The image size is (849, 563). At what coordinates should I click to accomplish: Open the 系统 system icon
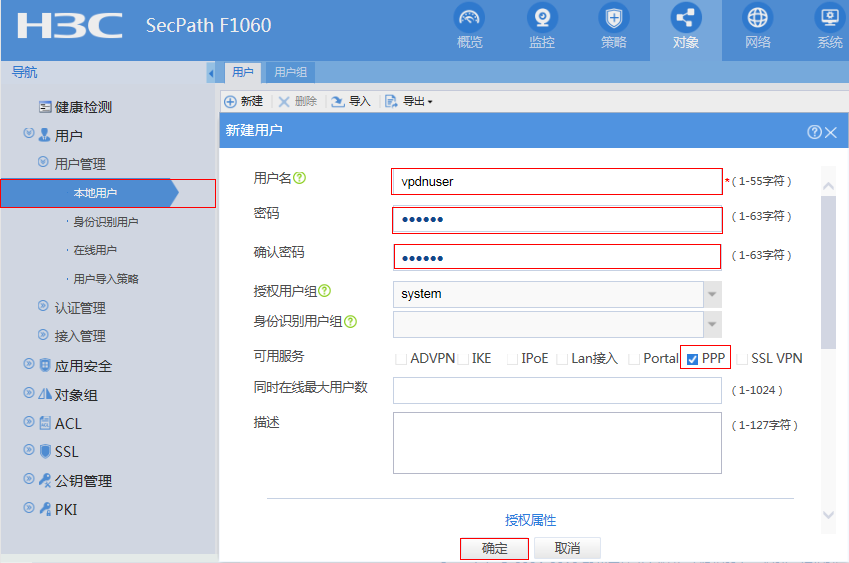coord(830,18)
